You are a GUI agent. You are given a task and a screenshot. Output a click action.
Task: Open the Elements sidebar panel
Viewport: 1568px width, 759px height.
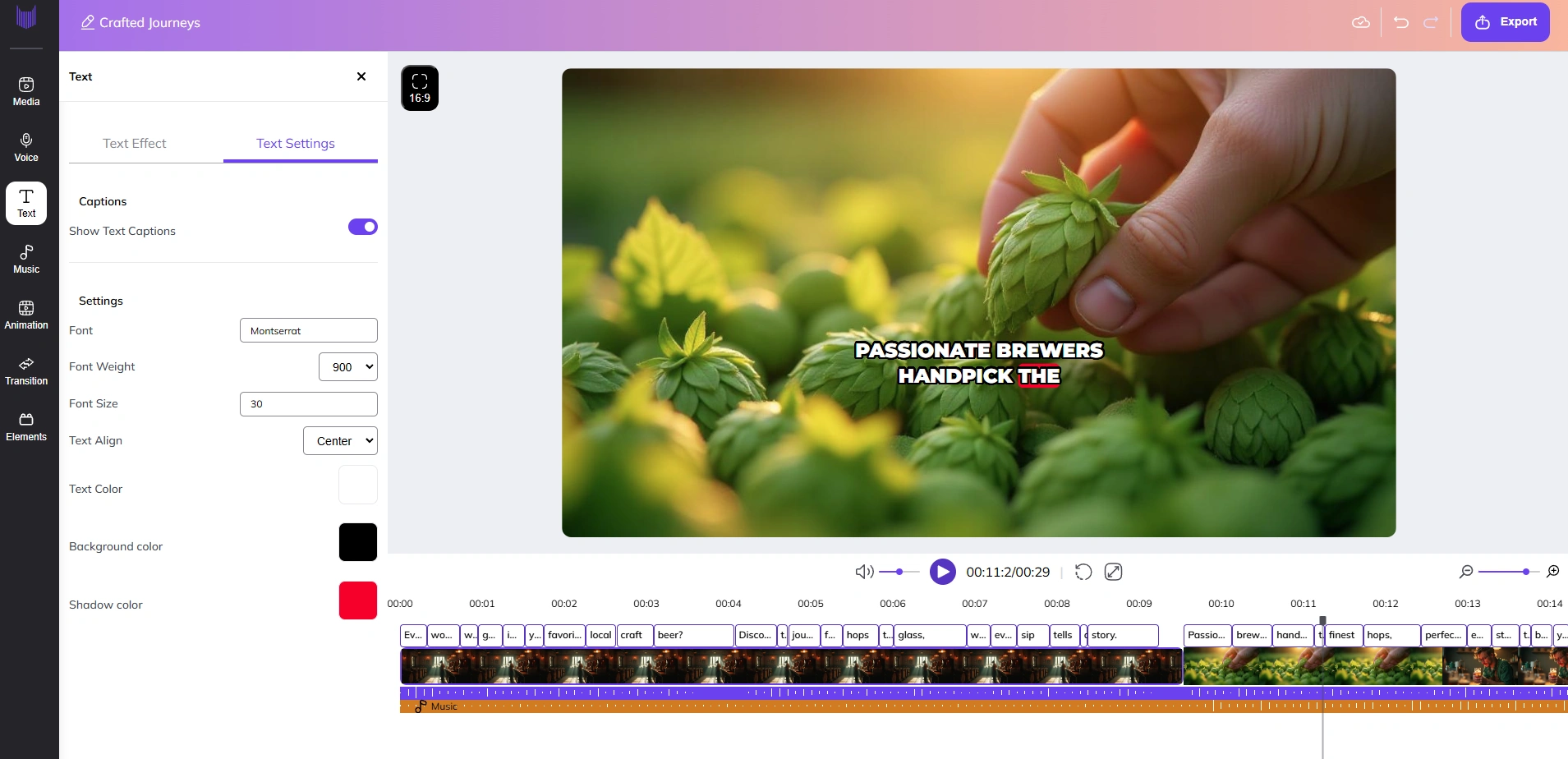pos(26,426)
